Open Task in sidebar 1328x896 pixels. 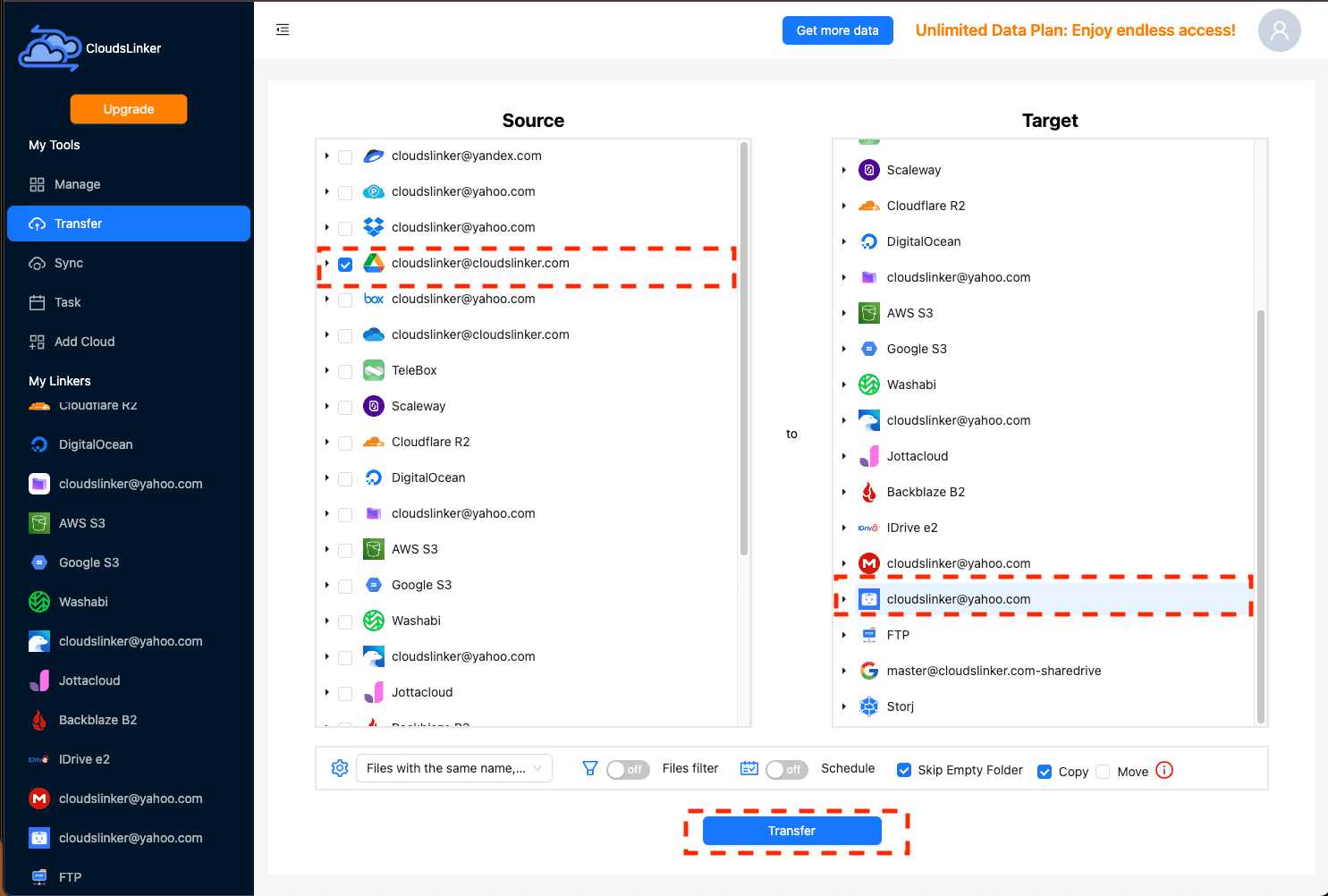pyautogui.click(x=129, y=302)
